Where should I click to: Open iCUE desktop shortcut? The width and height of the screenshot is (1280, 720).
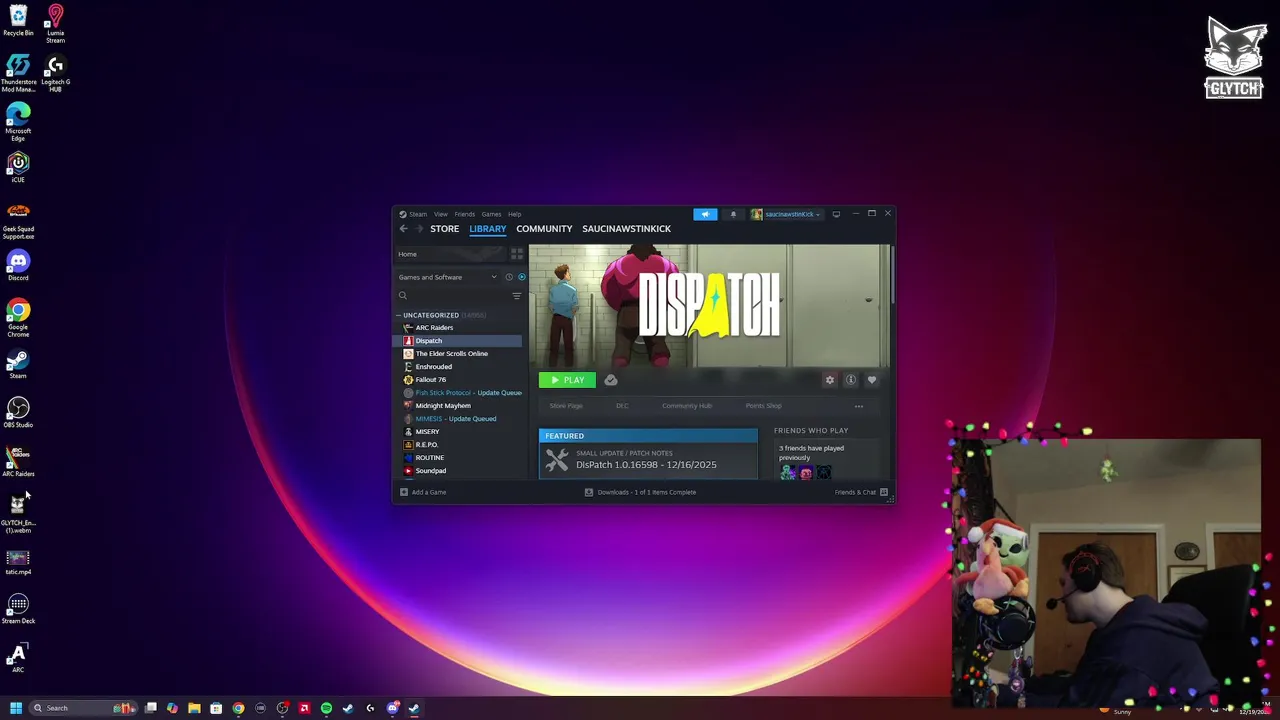(18, 167)
